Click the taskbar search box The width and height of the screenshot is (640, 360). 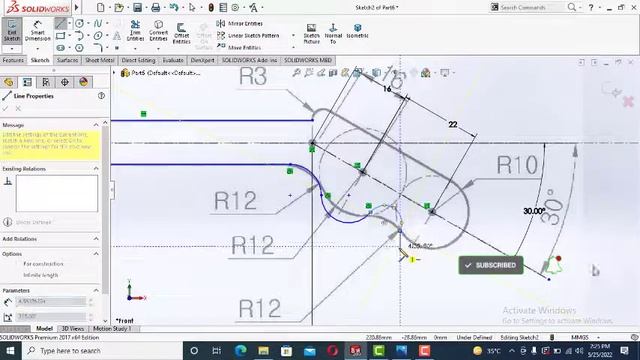[x=102, y=351]
